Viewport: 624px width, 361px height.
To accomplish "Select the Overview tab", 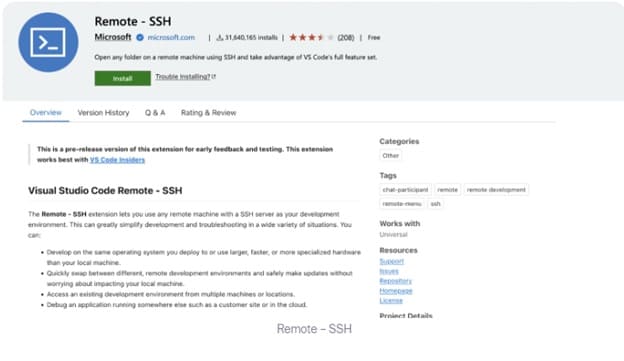I will pos(46,113).
